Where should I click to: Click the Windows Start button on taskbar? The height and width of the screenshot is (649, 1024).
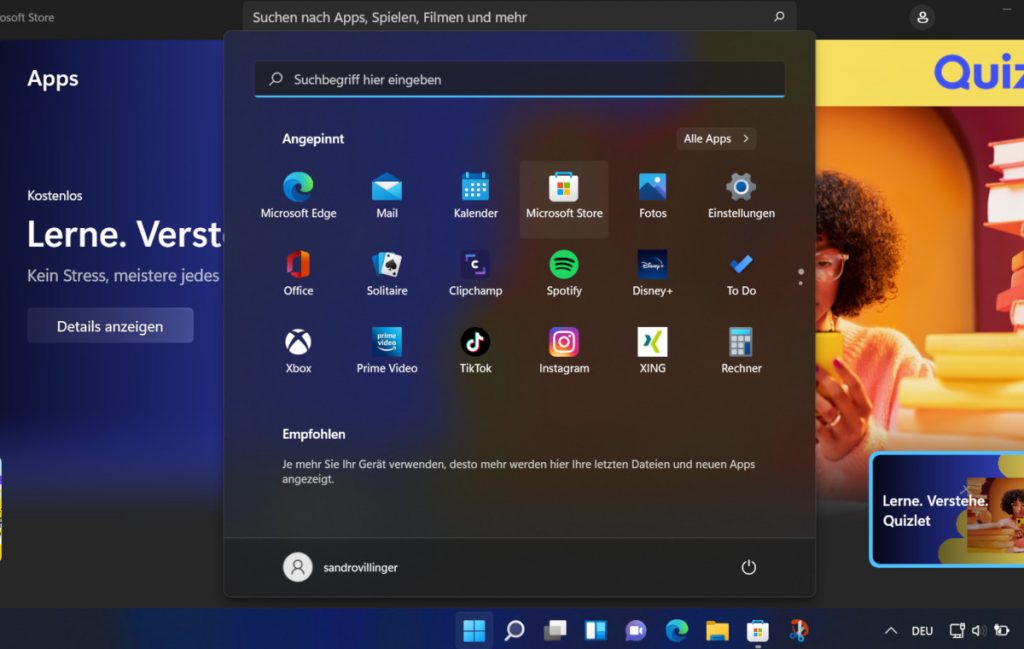pyautogui.click(x=473, y=630)
